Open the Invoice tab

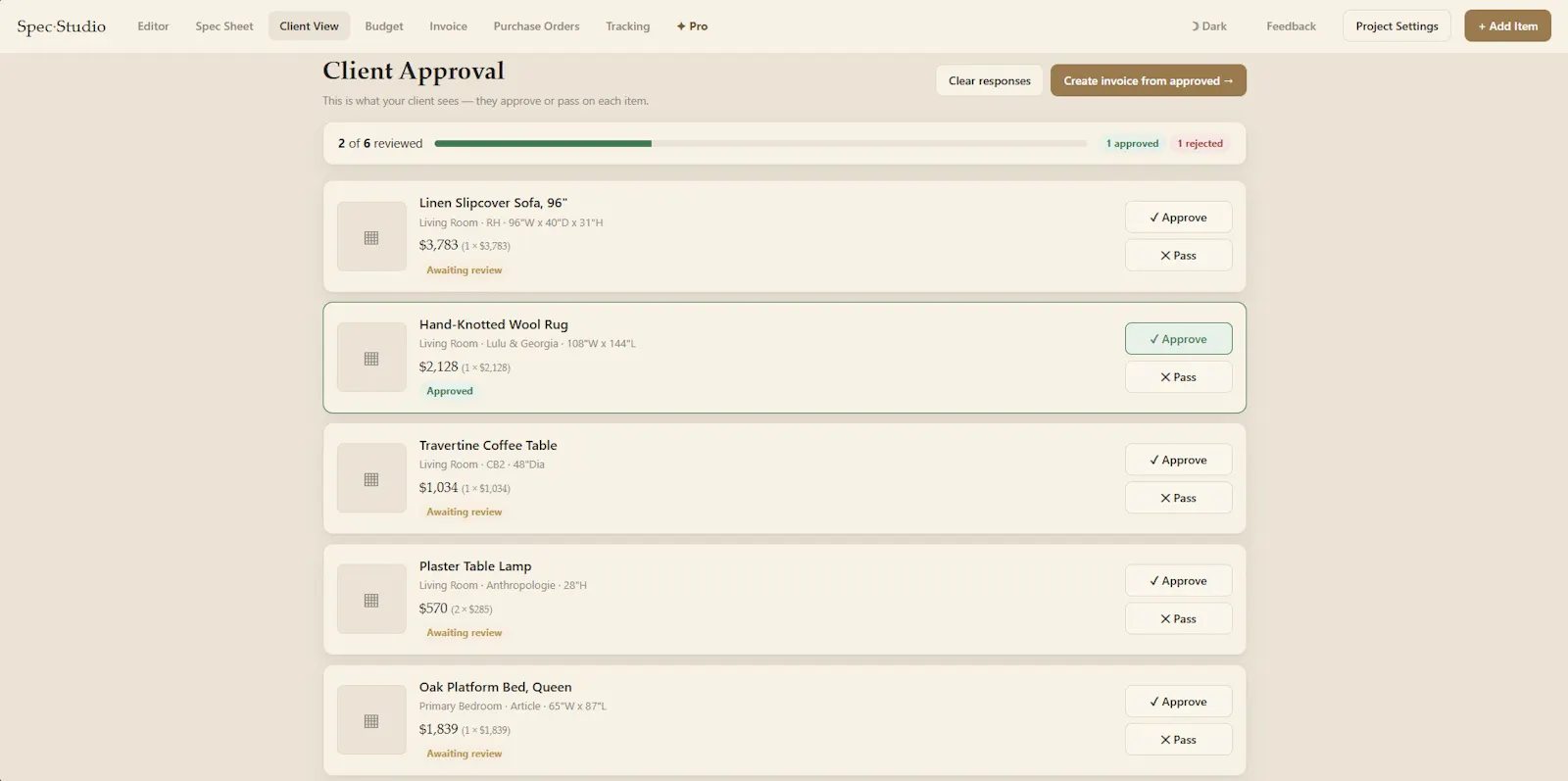coord(448,26)
